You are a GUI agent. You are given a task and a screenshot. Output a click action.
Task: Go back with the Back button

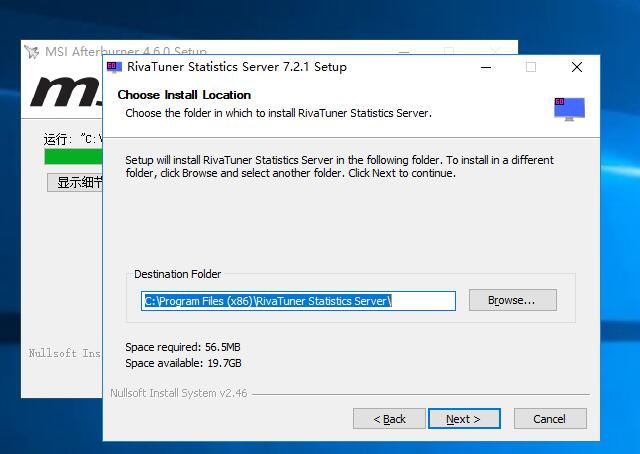[x=389, y=418]
